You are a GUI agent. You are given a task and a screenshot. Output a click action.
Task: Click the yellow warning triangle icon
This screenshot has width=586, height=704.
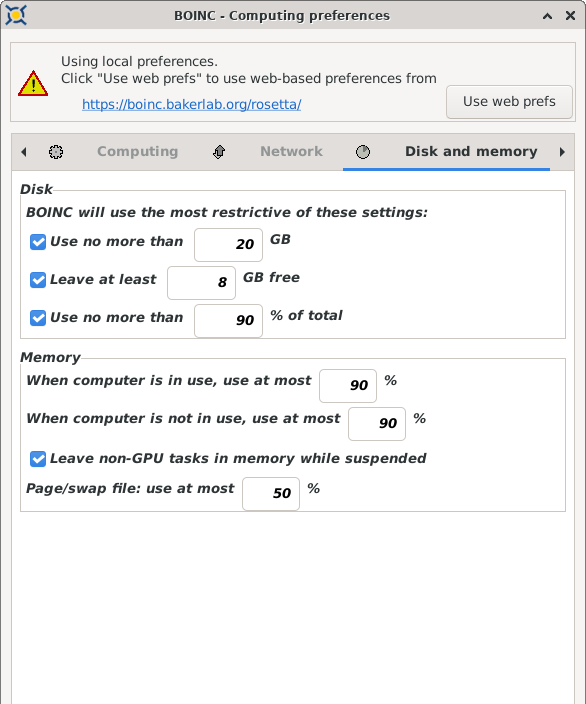(33, 84)
